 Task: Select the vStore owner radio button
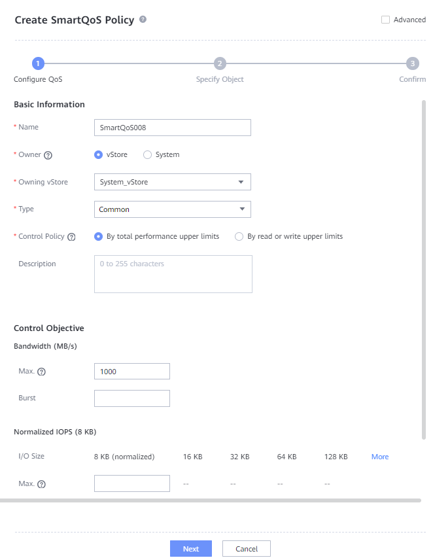tap(98, 155)
